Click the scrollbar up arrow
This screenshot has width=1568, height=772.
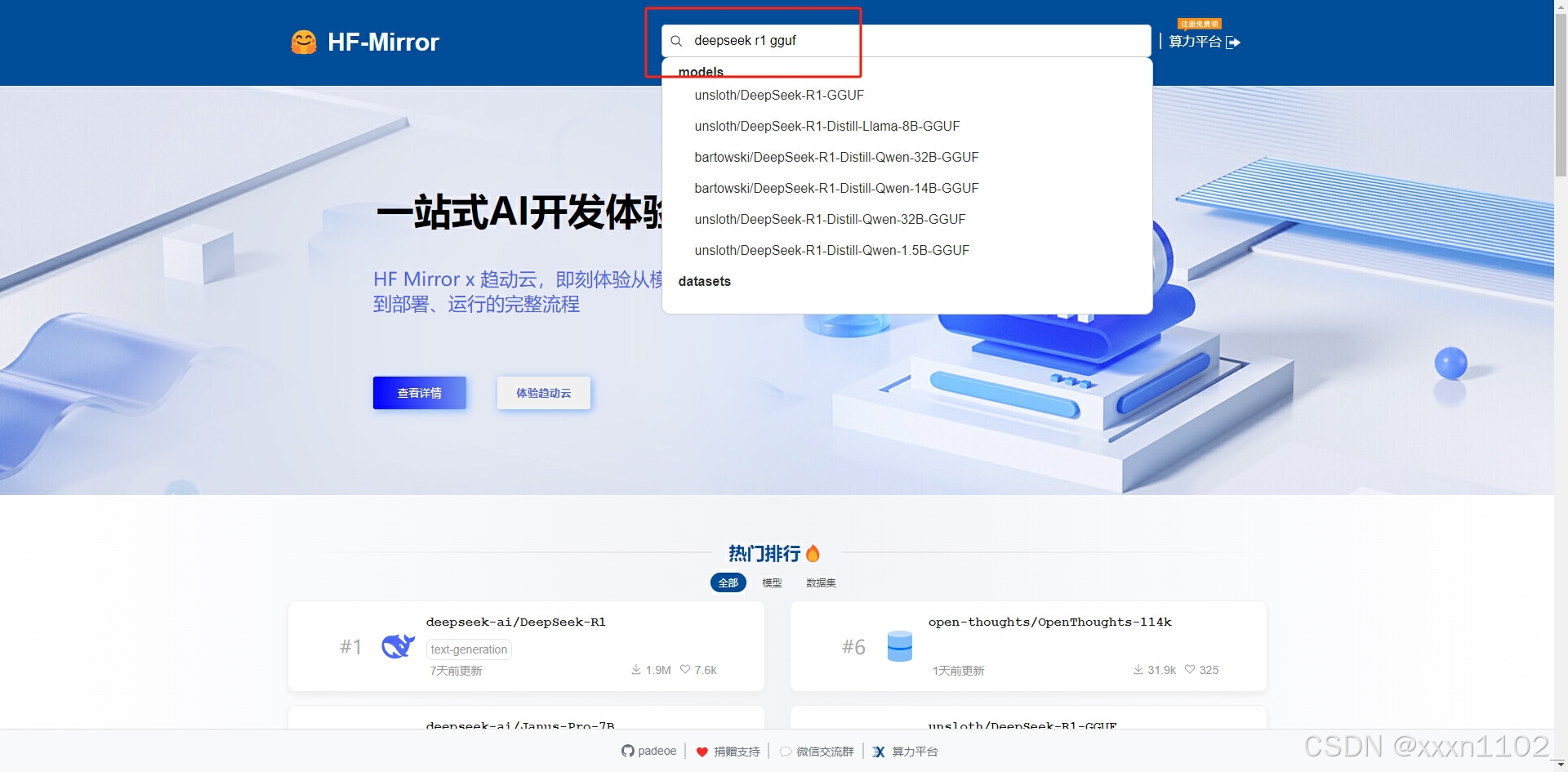[1561, 5]
